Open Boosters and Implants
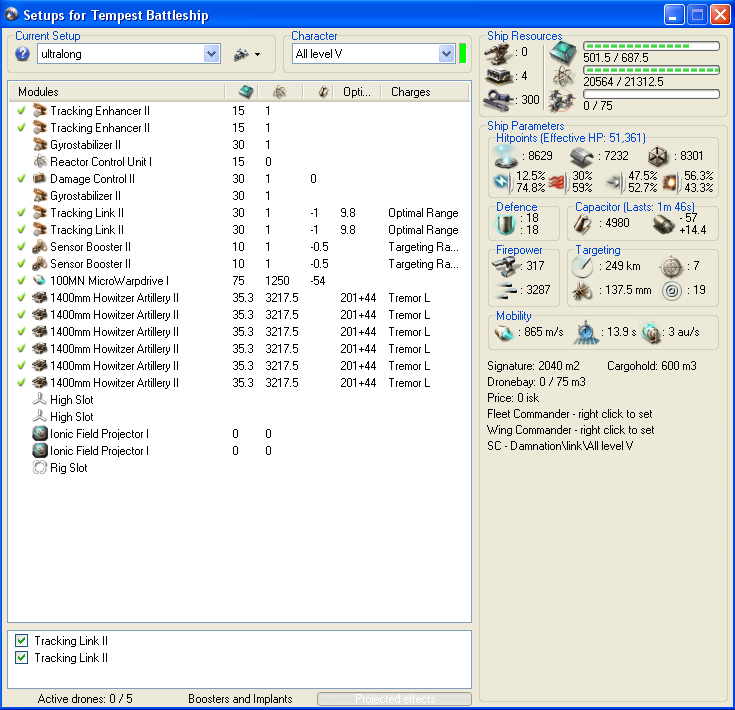Screen dimensions: 735x710 click(x=240, y=699)
